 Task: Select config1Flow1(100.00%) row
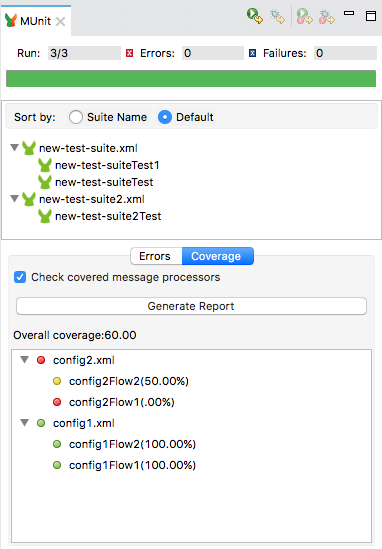pyautogui.click(x=132, y=465)
